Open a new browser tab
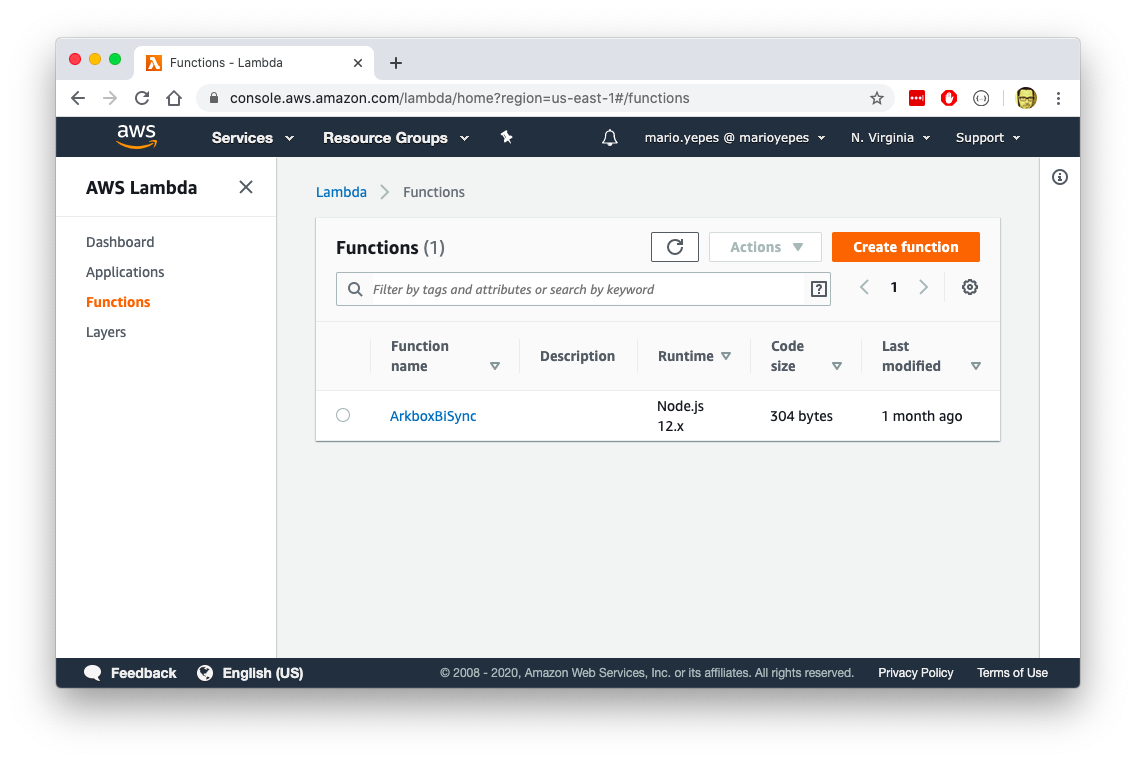The width and height of the screenshot is (1136, 762). tap(396, 63)
